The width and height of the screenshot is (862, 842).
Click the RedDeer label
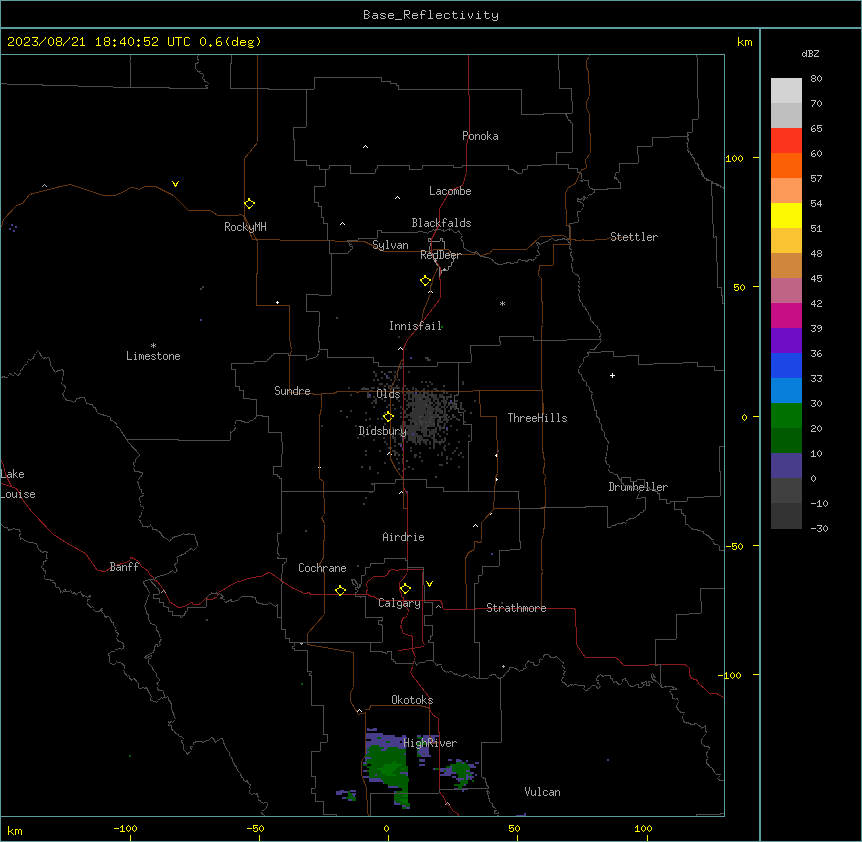point(440,255)
